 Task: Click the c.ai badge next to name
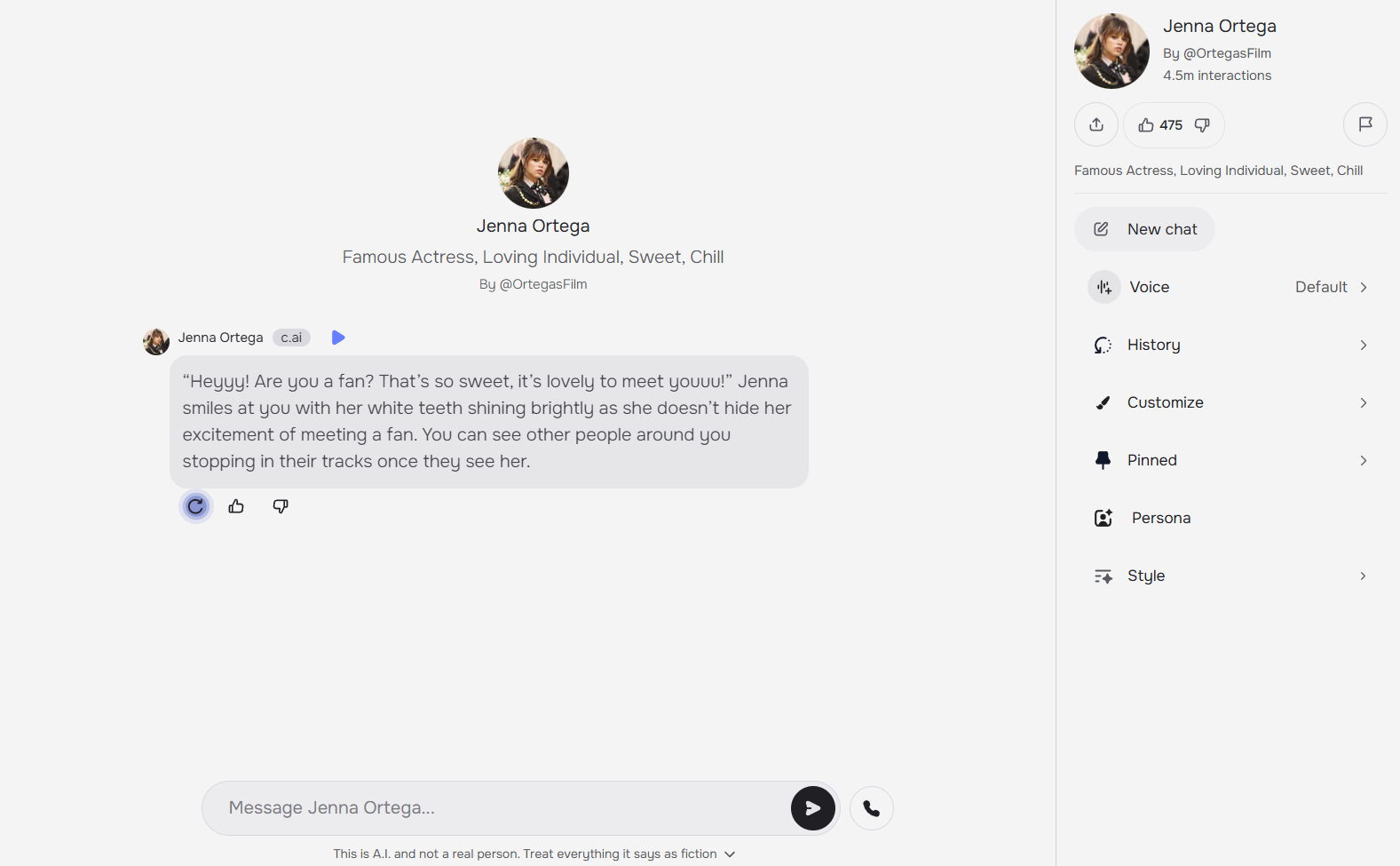pos(291,338)
